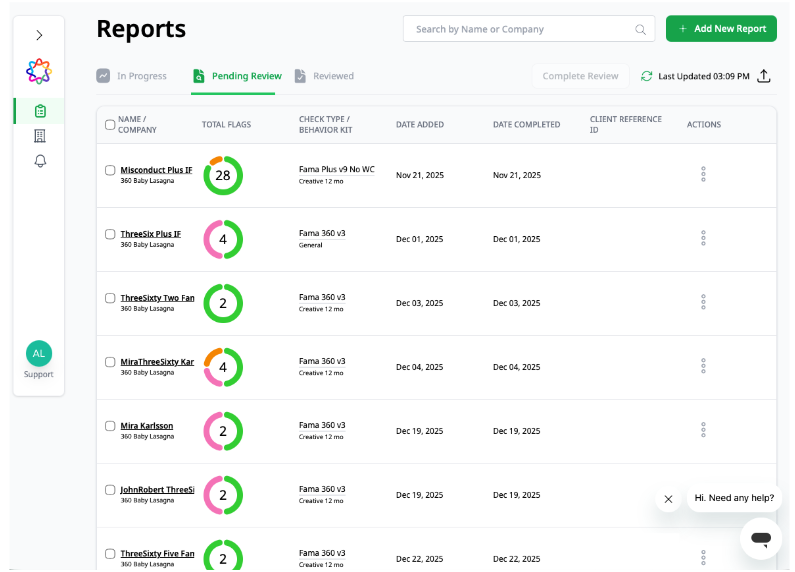Open the ThreeSixty Two Fan report link

157,298
